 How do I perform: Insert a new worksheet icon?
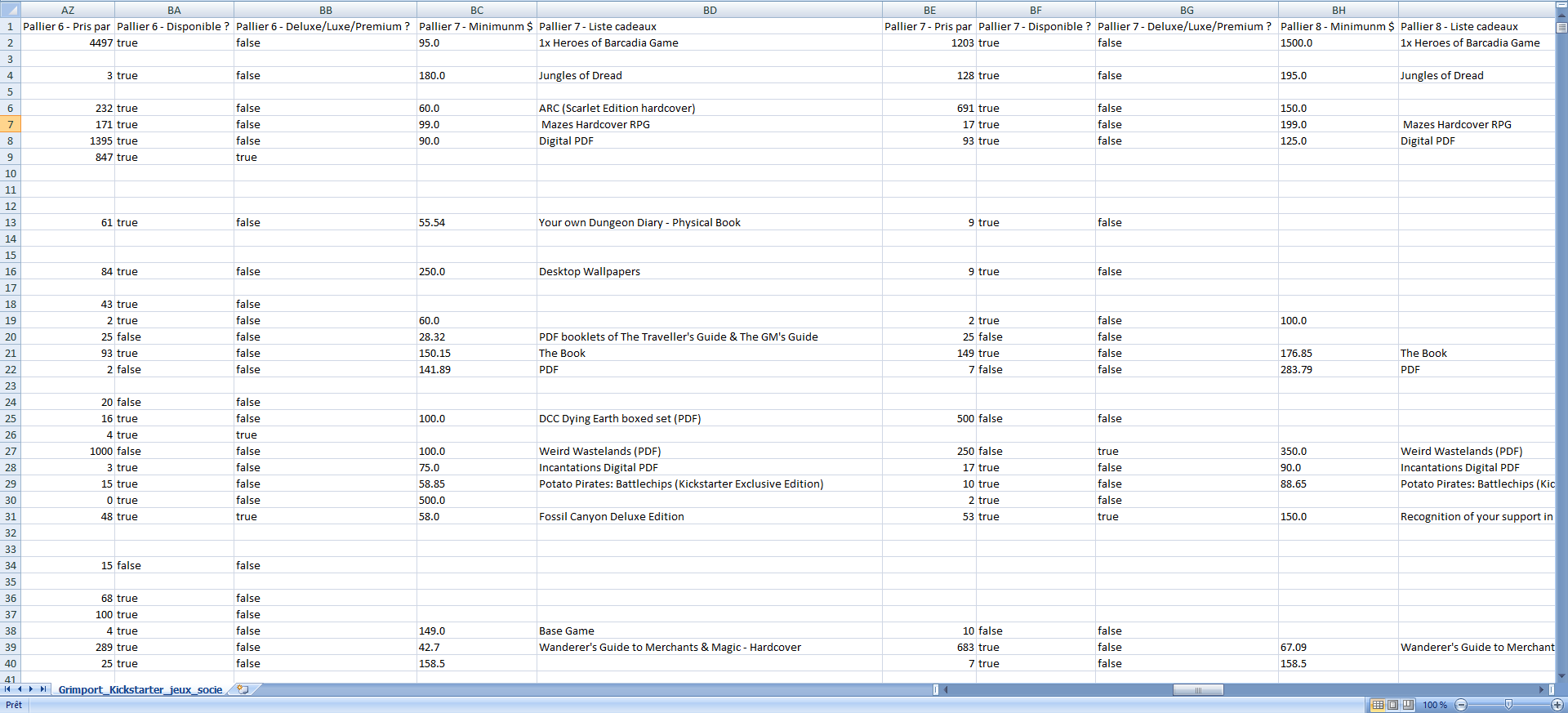(x=243, y=689)
